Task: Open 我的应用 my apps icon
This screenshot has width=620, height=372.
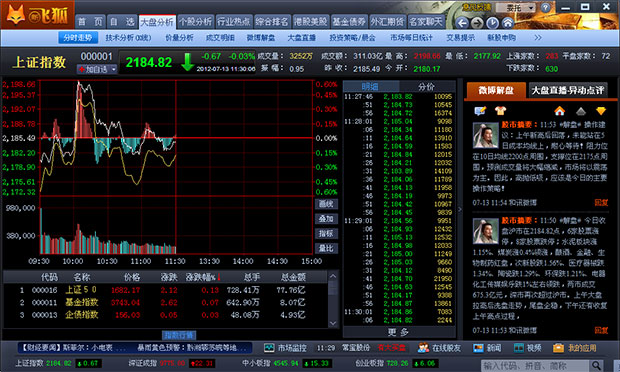Action: [x=558, y=348]
